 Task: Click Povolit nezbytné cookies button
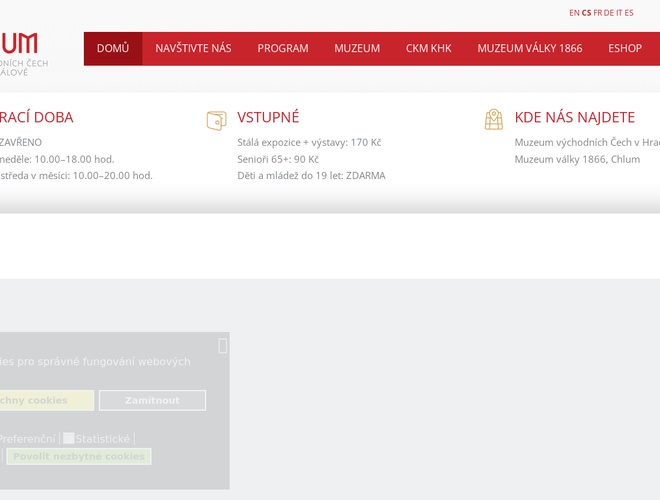(x=79, y=457)
